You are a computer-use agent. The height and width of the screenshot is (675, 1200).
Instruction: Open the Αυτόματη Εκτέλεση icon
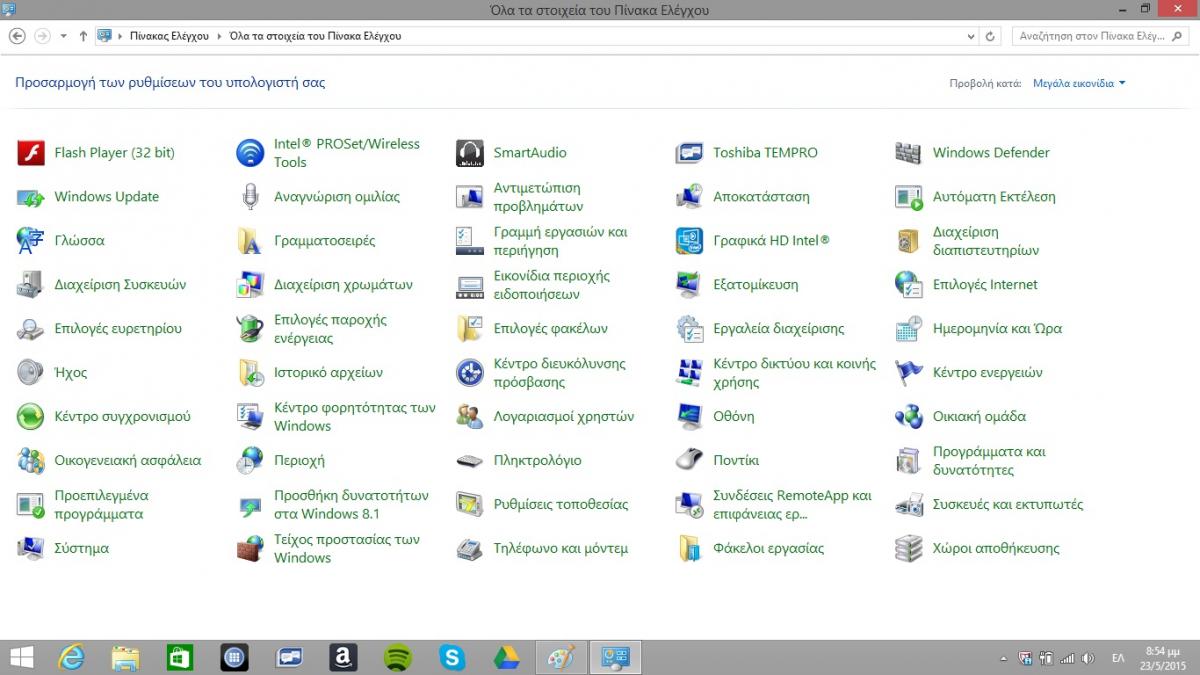(x=909, y=197)
